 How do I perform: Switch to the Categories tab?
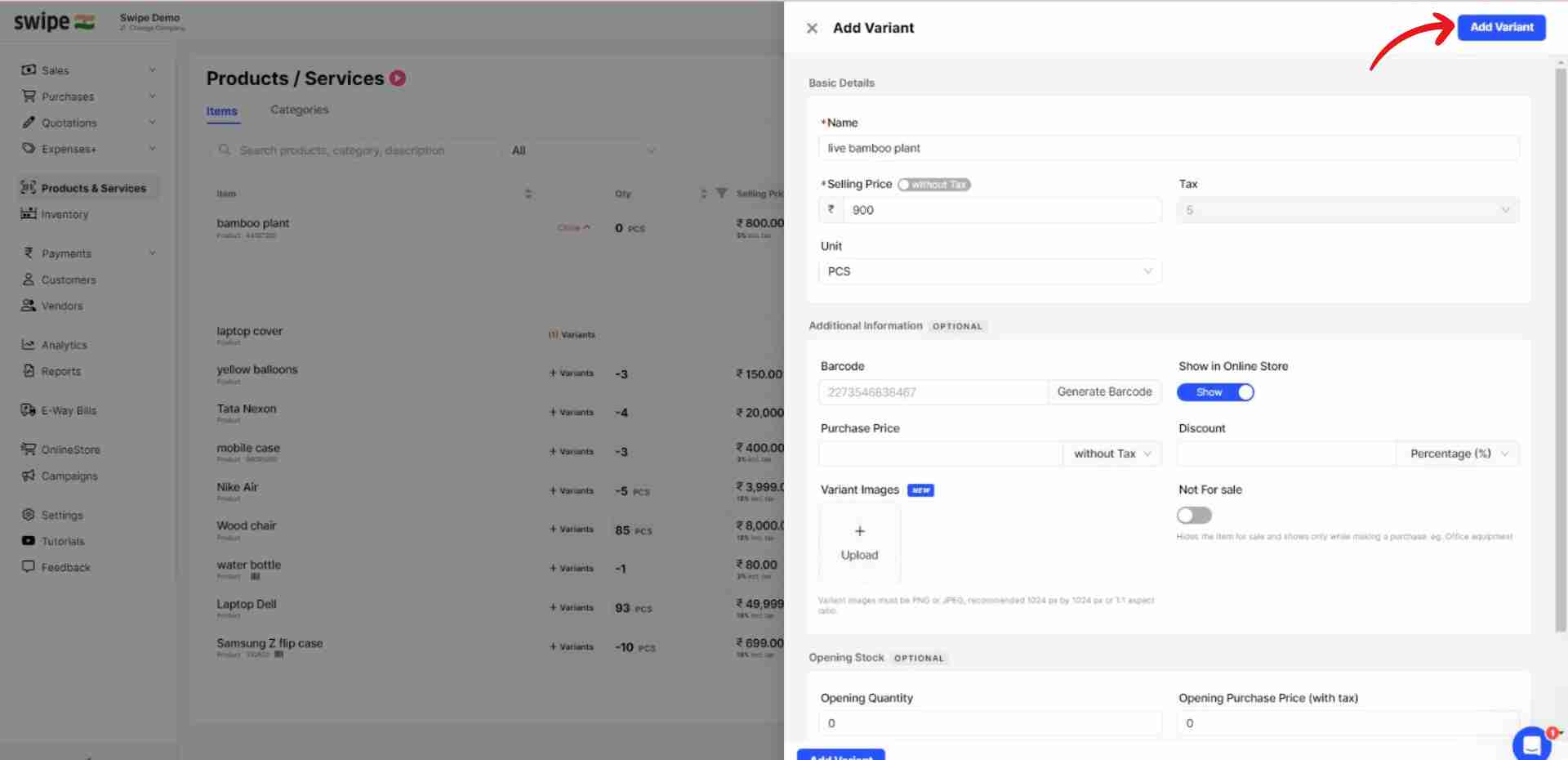[300, 110]
